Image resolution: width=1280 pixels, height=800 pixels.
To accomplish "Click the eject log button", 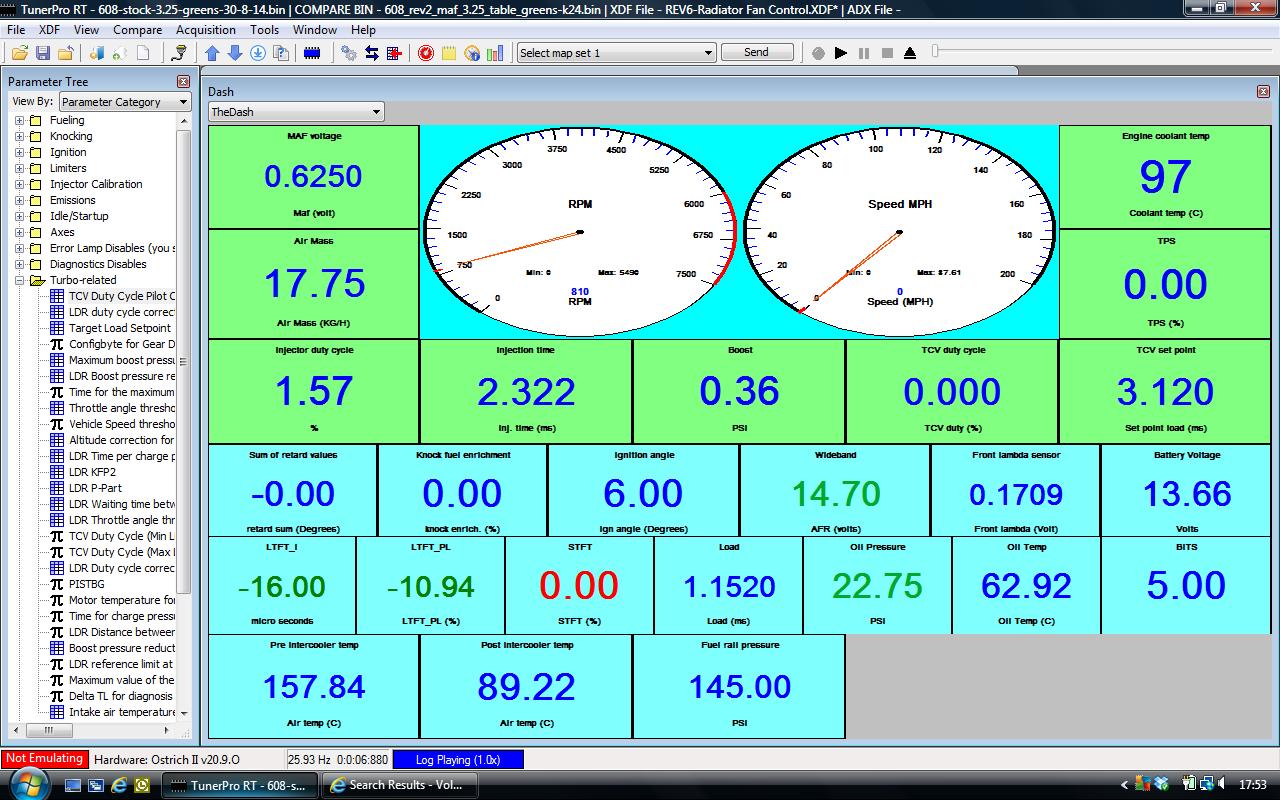I will pyautogui.click(x=910, y=53).
